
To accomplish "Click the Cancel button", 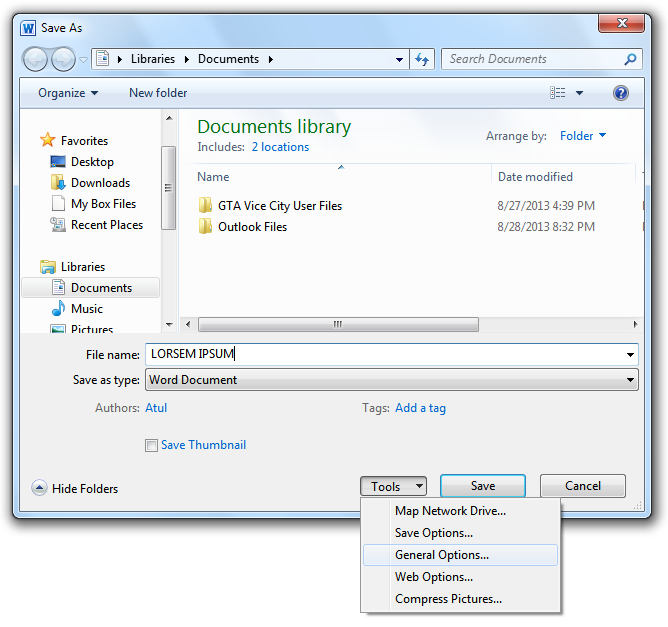I will (583, 486).
